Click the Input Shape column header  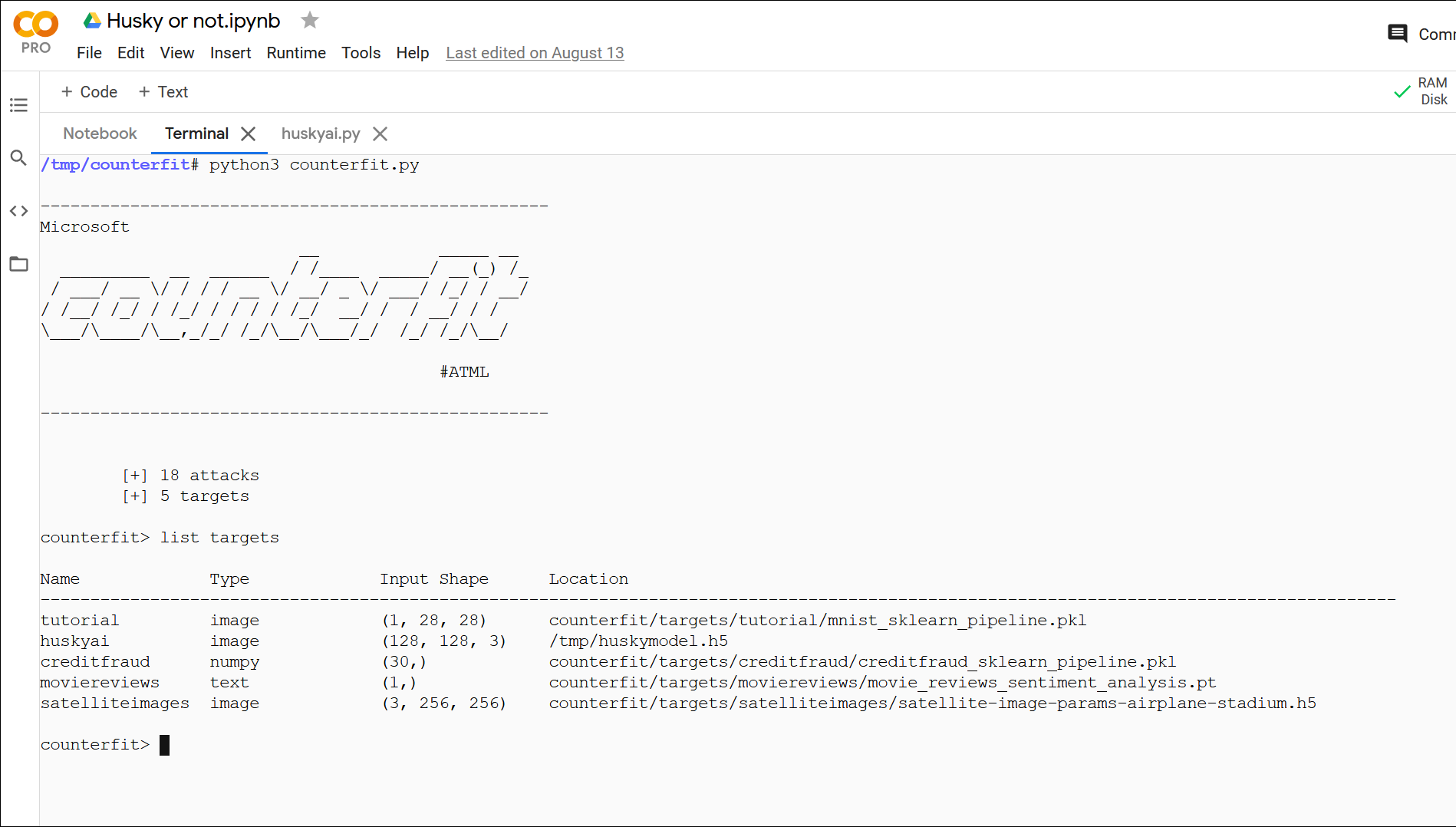(434, 579)
